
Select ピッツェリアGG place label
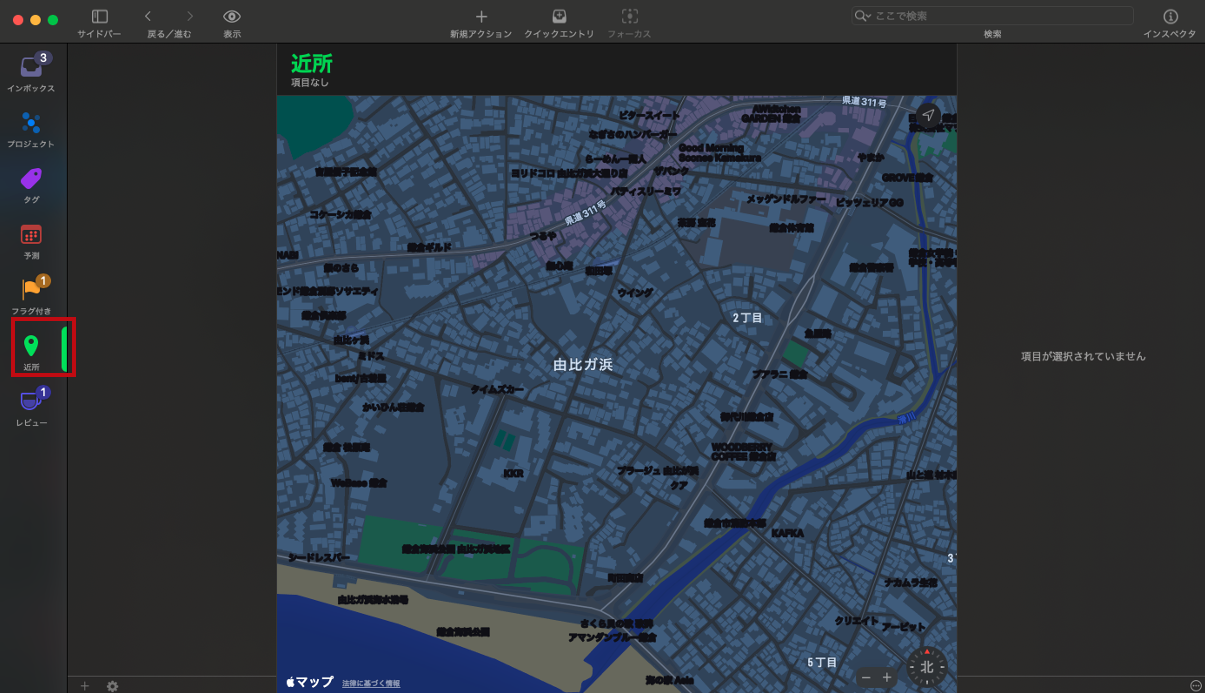869,202
